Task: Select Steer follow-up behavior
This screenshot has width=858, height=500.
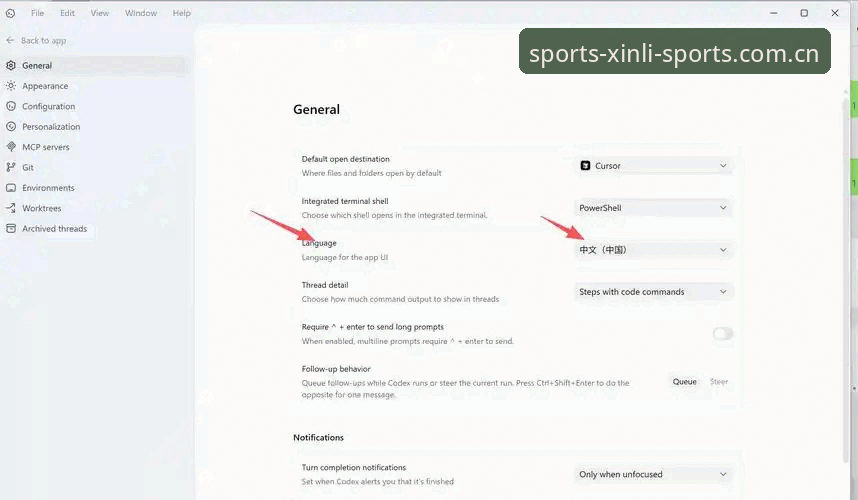Action: click(718, 382)
